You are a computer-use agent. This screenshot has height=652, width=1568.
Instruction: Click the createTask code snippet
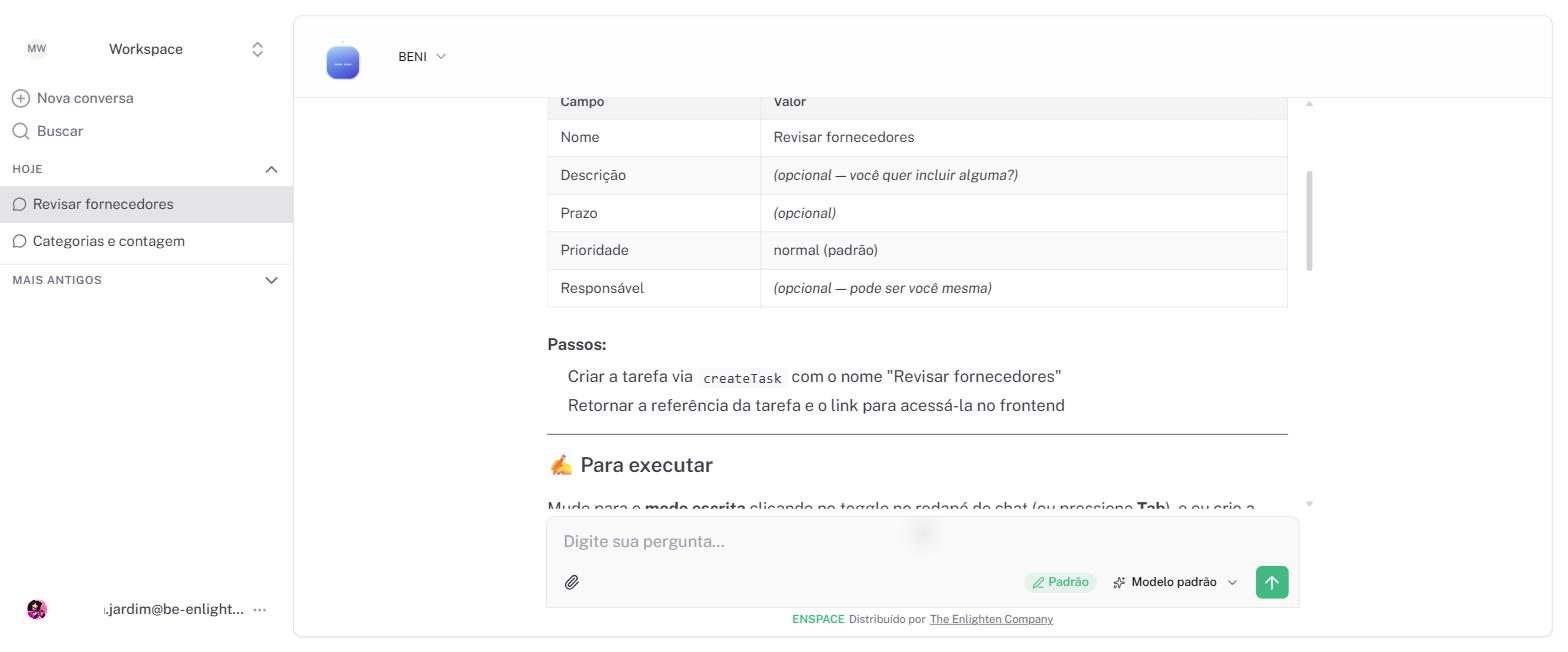[742, 378]
